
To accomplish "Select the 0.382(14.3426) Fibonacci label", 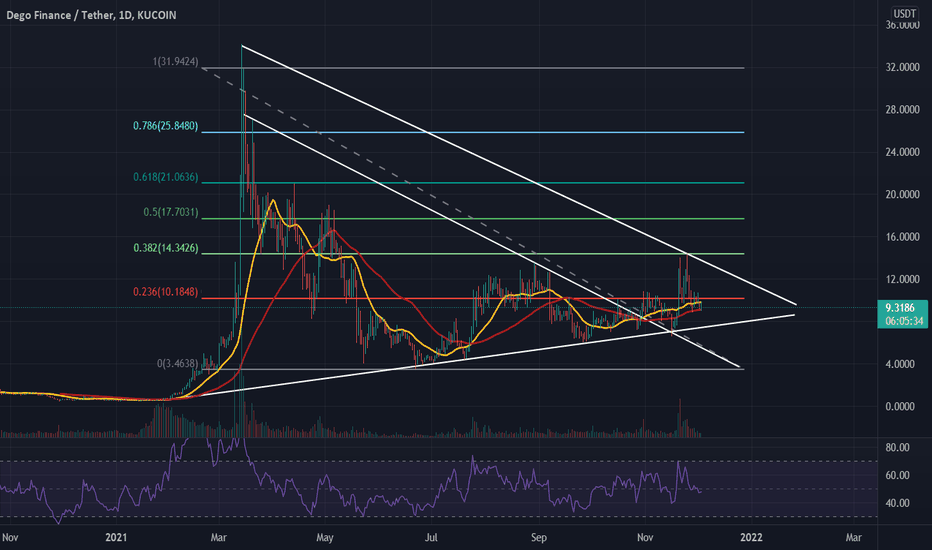I will (x=165, y=247).
